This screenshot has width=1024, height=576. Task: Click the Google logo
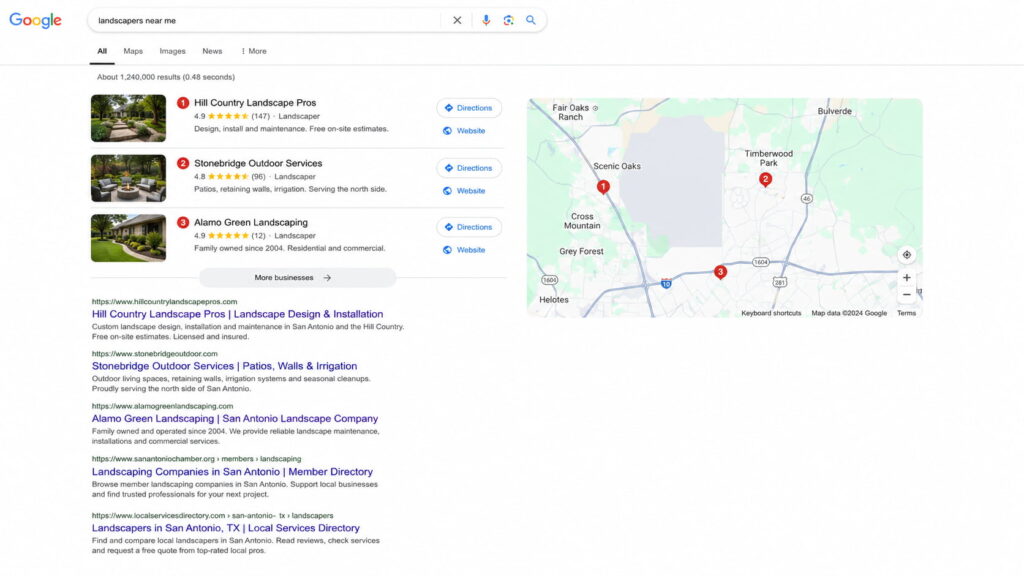pyautogui.click(x=35, y=20)
